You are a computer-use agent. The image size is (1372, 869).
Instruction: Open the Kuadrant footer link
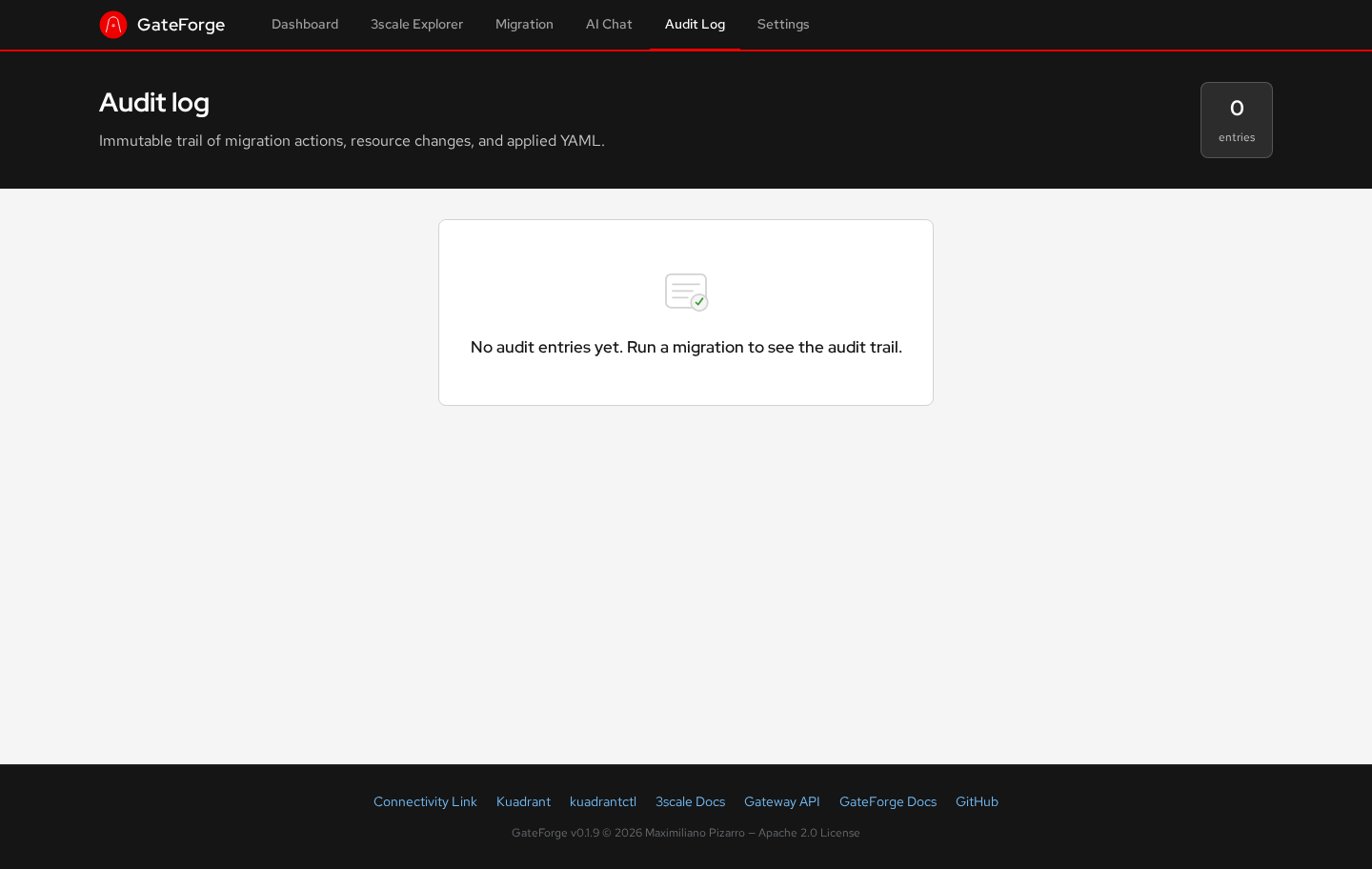[x=523, y=801]
